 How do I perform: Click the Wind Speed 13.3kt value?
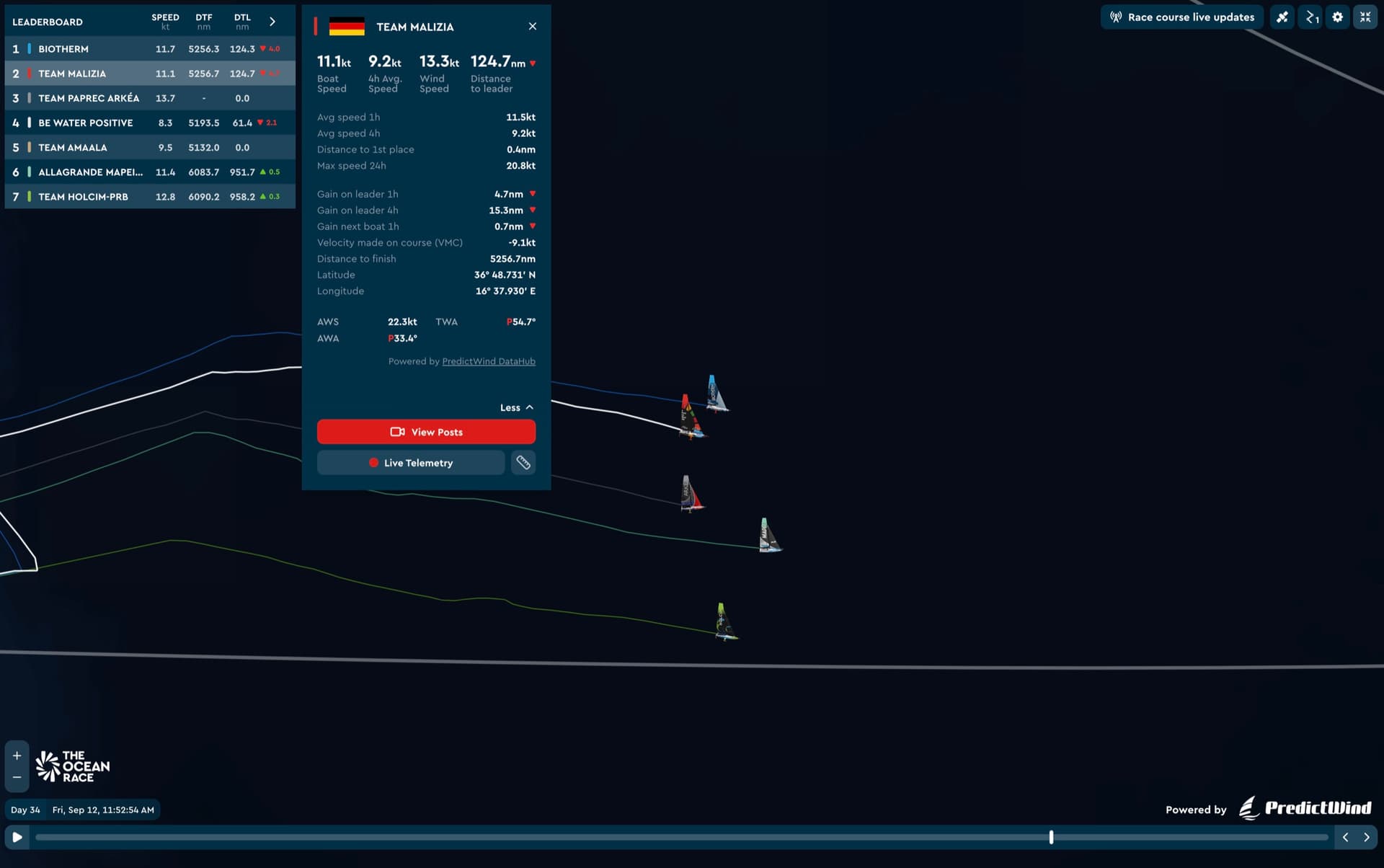point(439,62)
